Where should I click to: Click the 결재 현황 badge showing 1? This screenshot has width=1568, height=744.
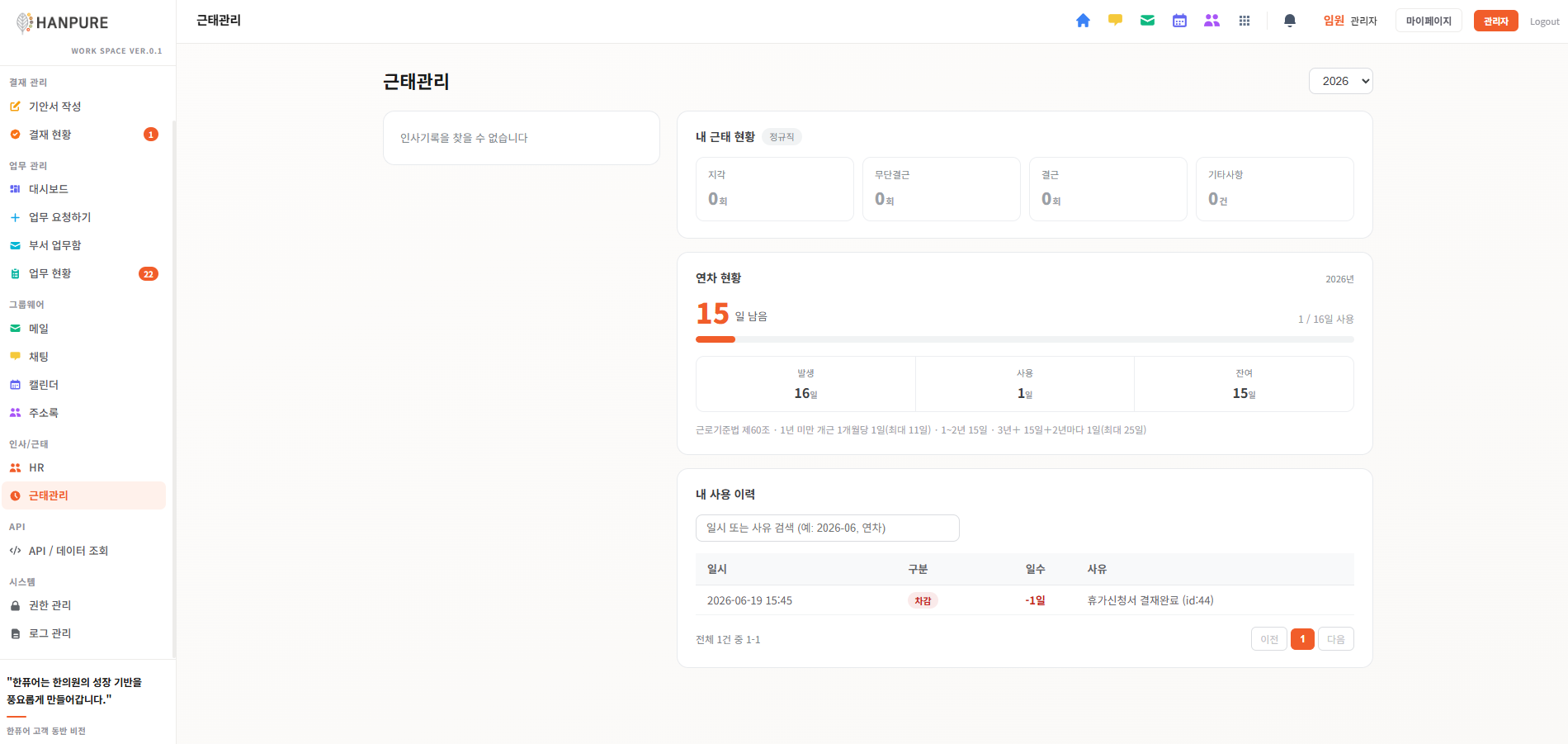point(151,135)
